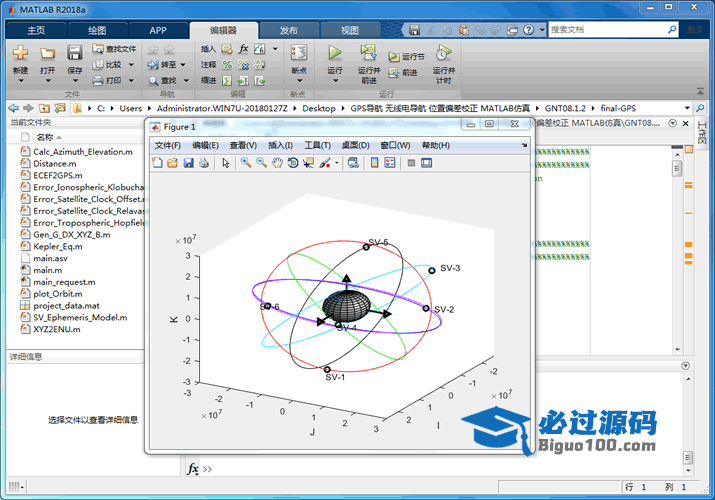Go up one folder level icon
Viewport: 715px width, 500px height.
click(44, 108)
